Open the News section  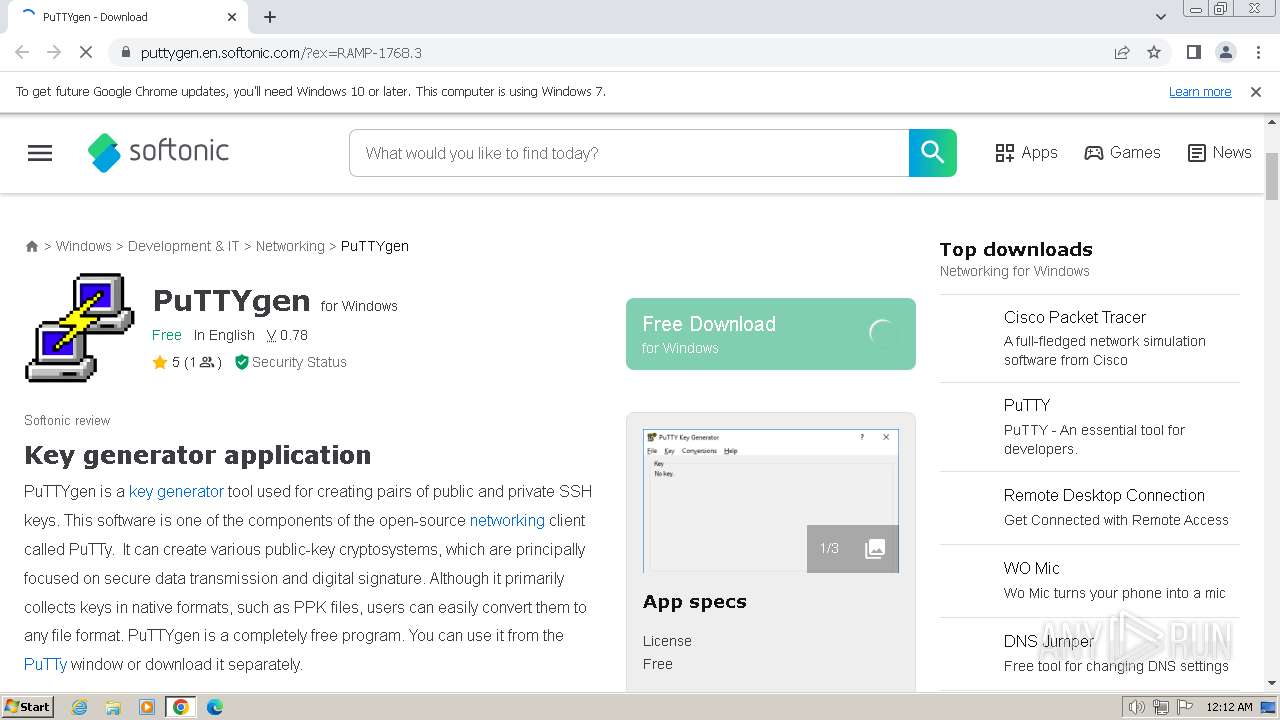tap(1219, 152)
